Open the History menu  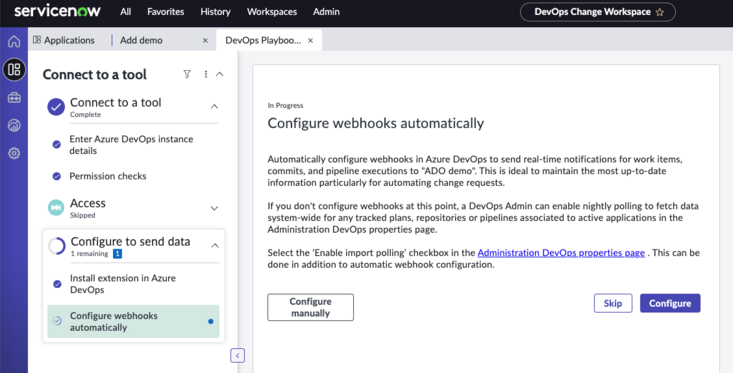click(216, 12)
